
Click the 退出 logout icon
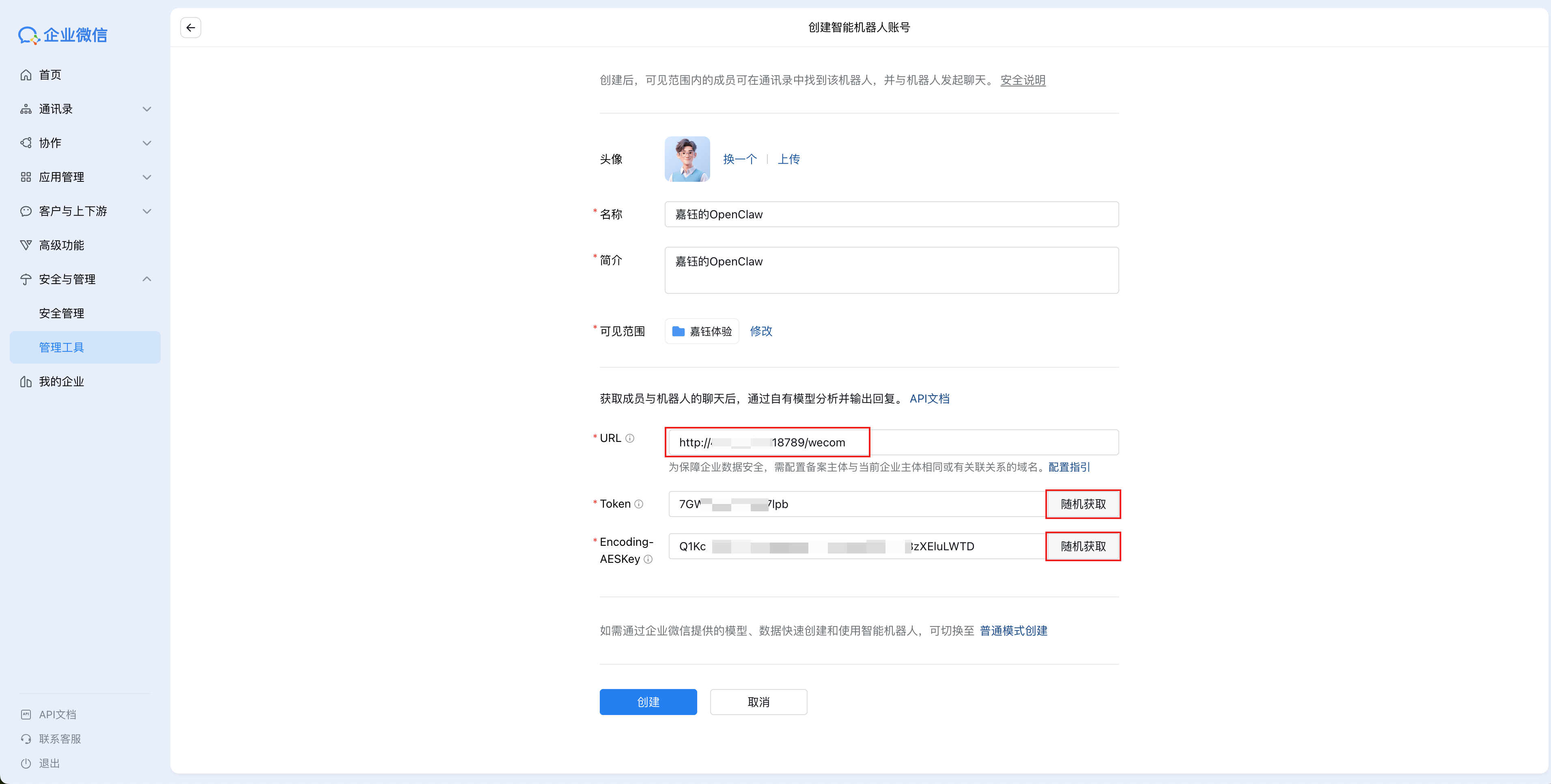click(26, 764)
